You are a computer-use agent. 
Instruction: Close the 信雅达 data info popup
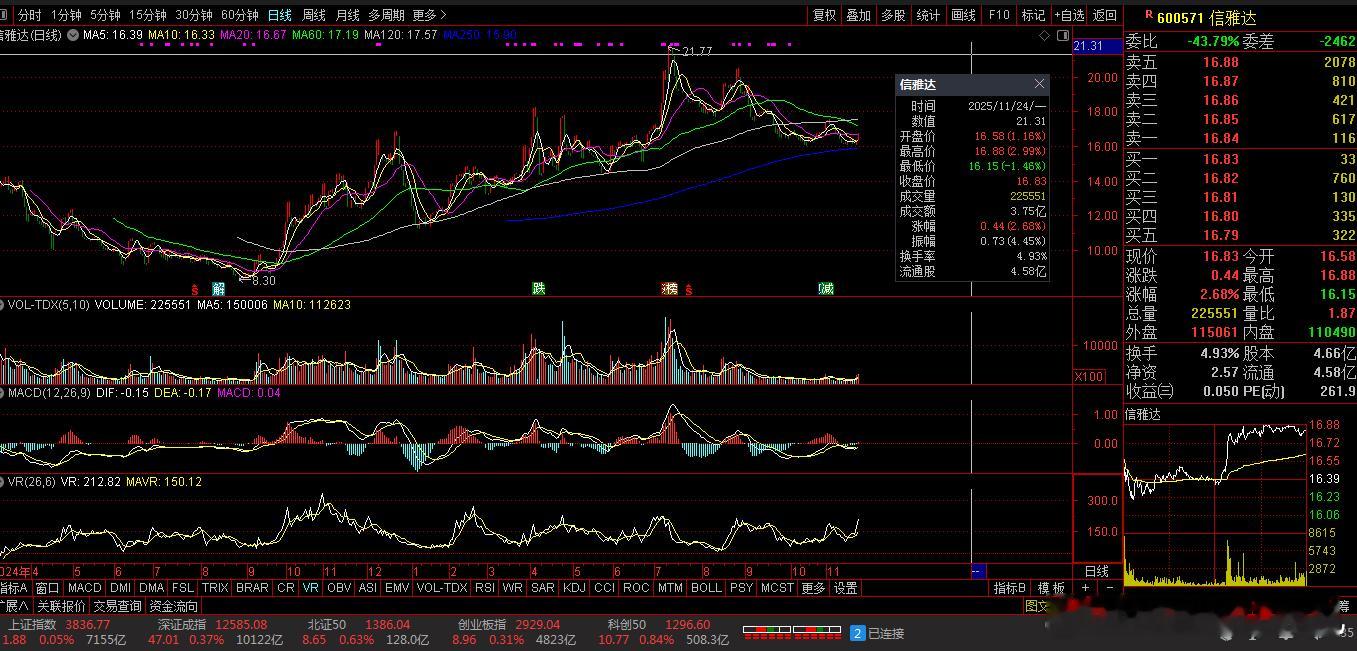pos(1039,84)
